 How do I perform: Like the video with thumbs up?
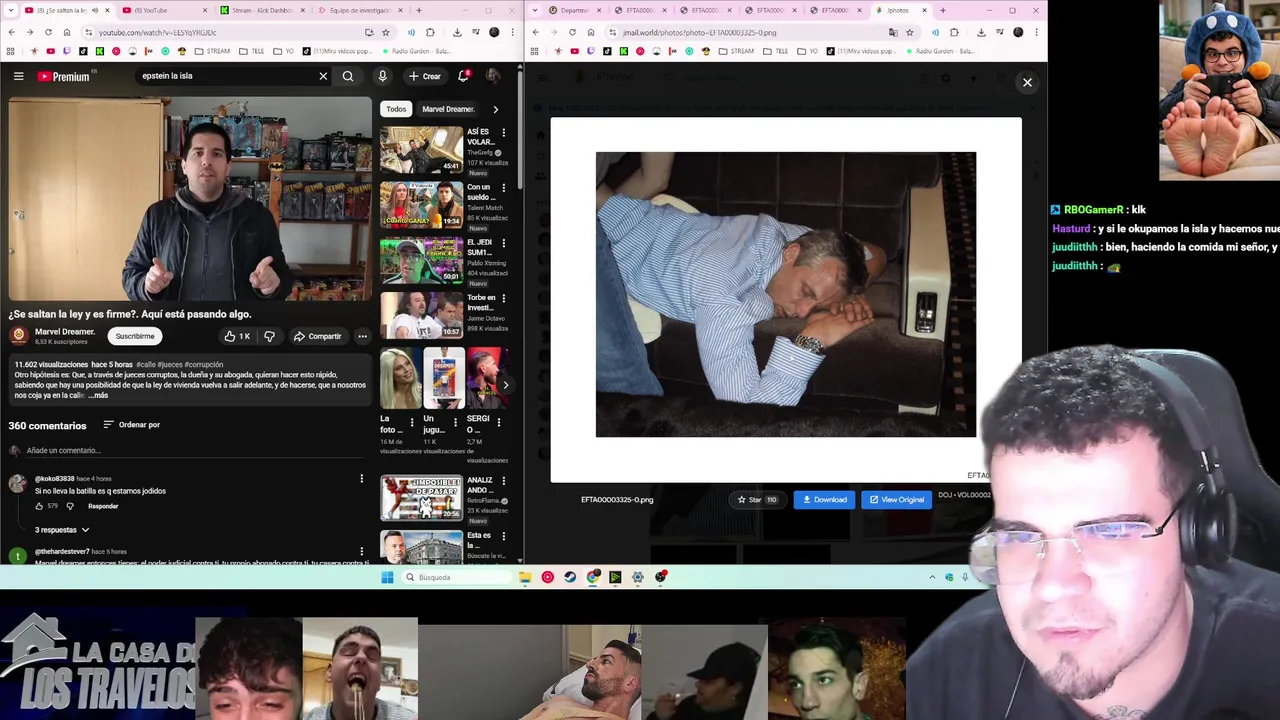pyautogui.click(x=237, y=336)
